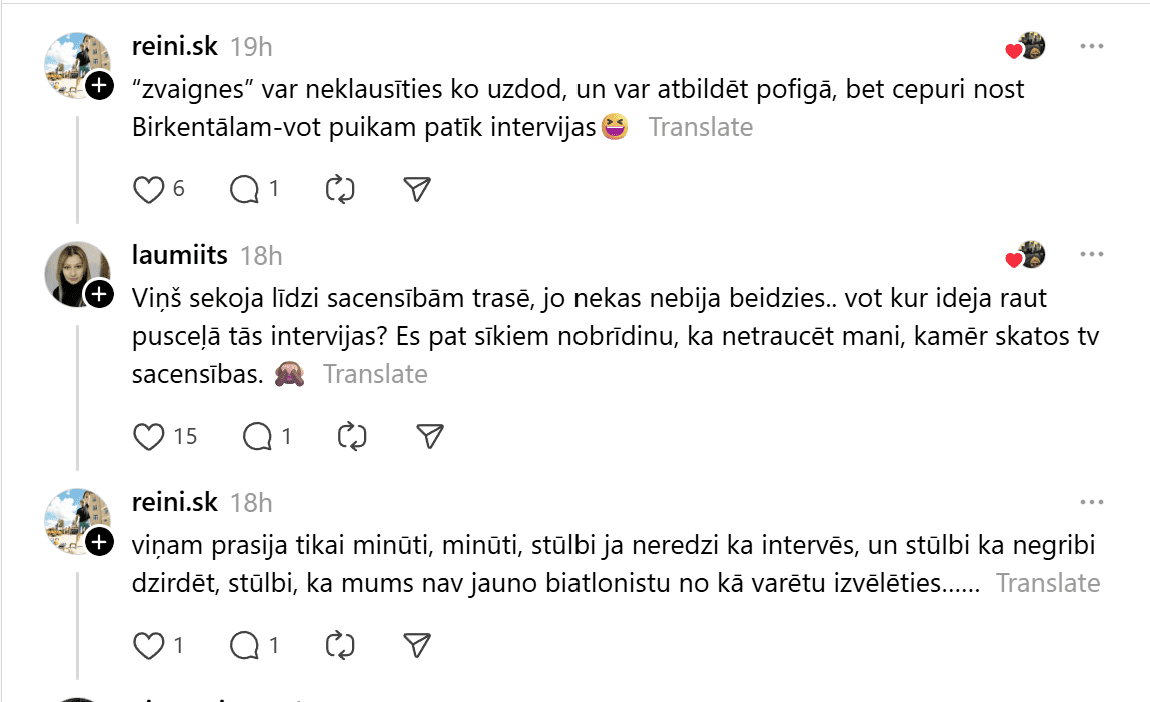Open more options menu on laumiits' post
1150x702 pixels.
point(1091,255)
